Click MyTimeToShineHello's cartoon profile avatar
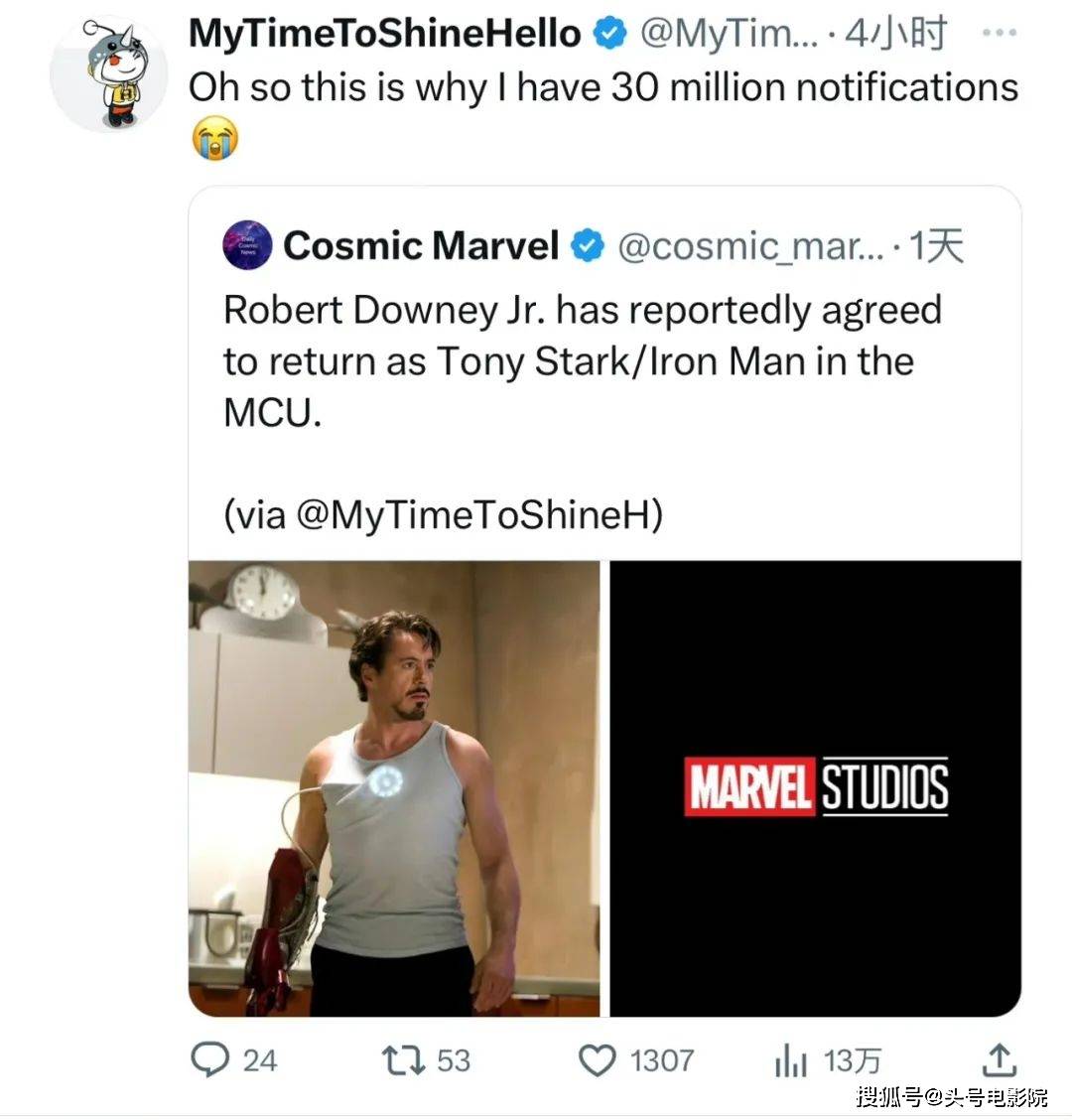Screen dimensions: 1072x1120 pos(109,74)
